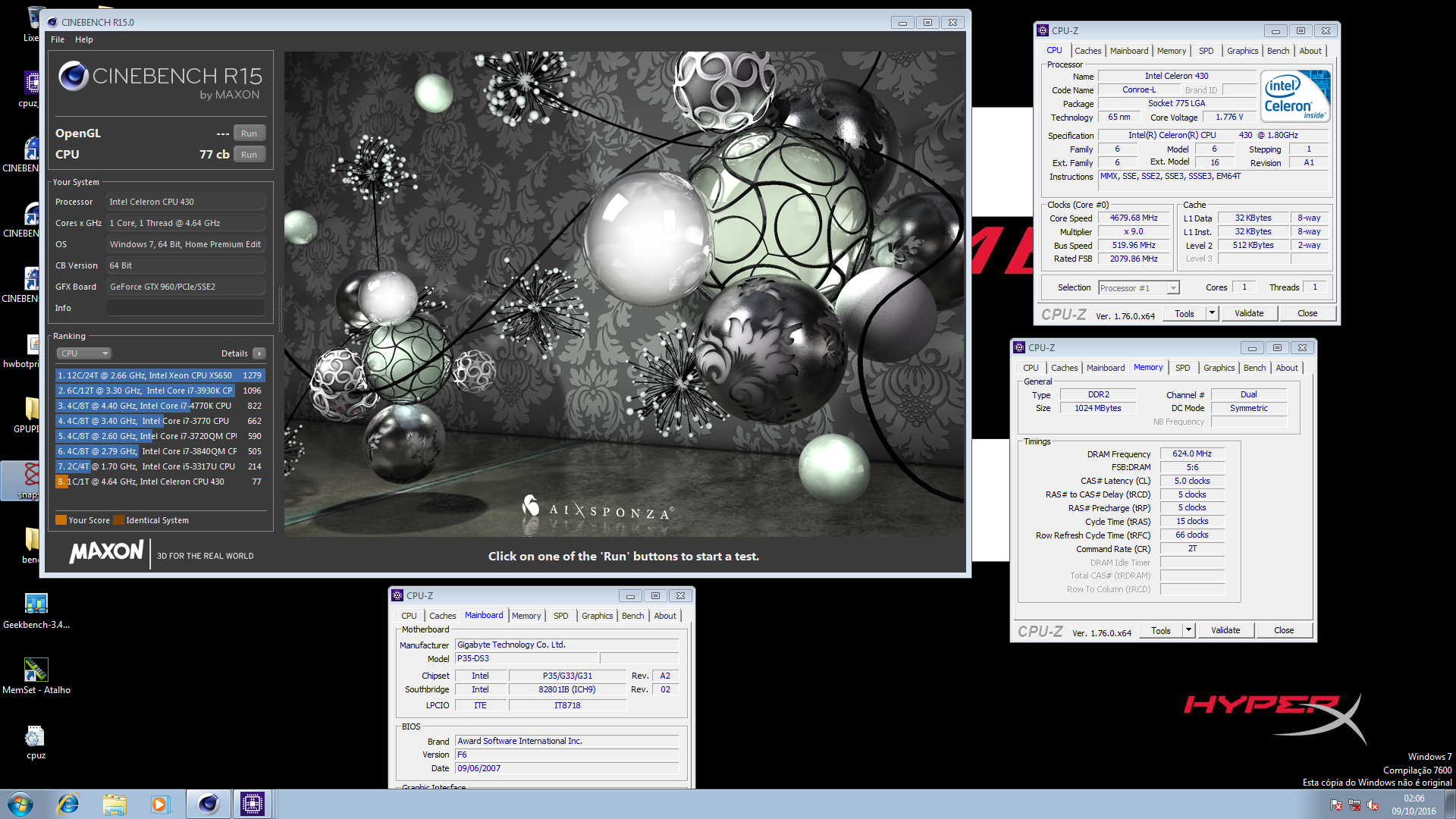Screen dimensions: 1456x819
Task: Run the CPU benchmark test
Action: coord(249,155)
